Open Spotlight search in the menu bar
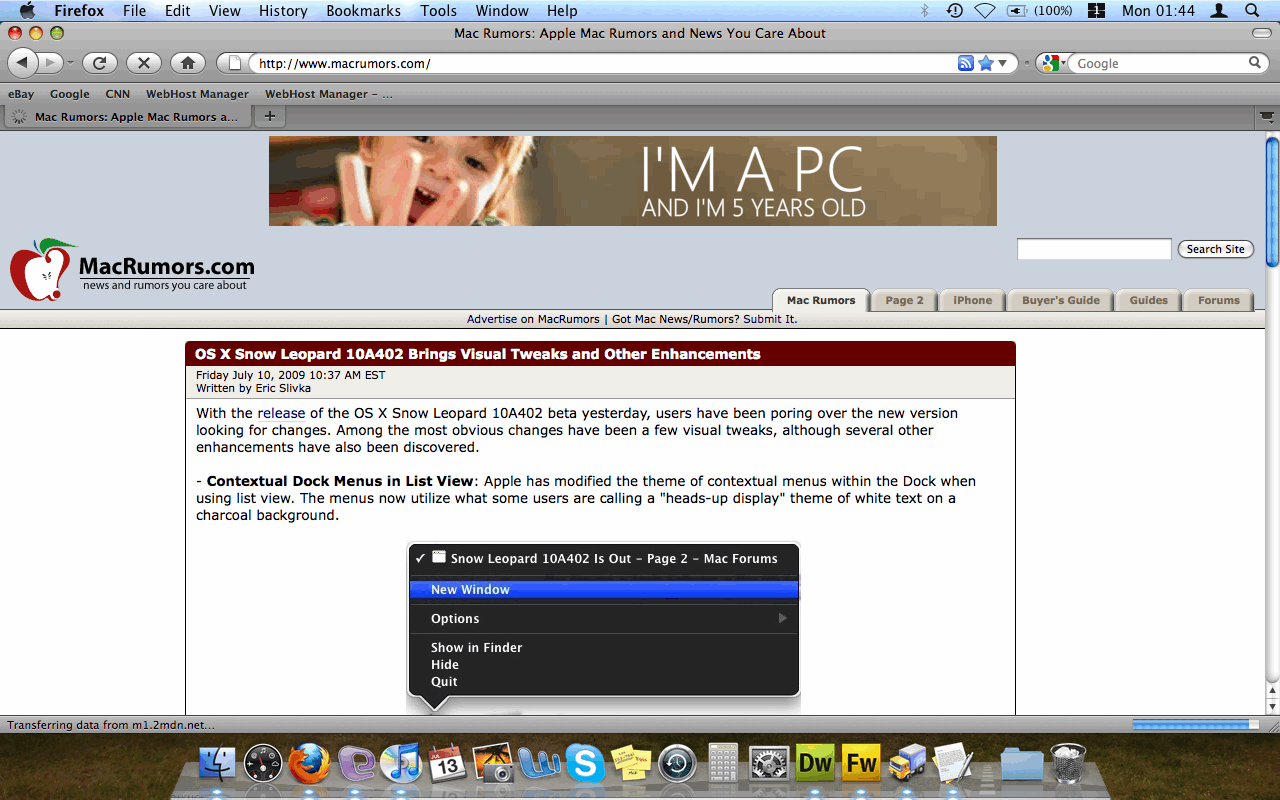 tap(1252, 11)
